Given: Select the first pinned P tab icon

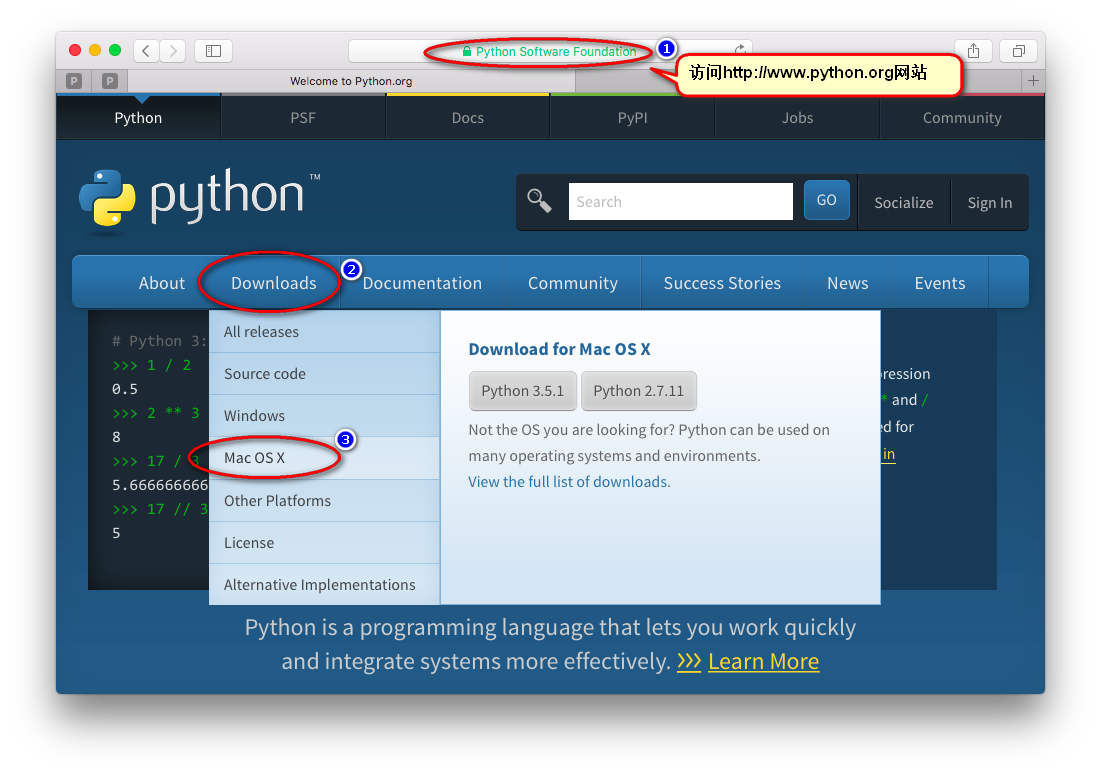Looking at the screenshot, I should coord(73,81).
